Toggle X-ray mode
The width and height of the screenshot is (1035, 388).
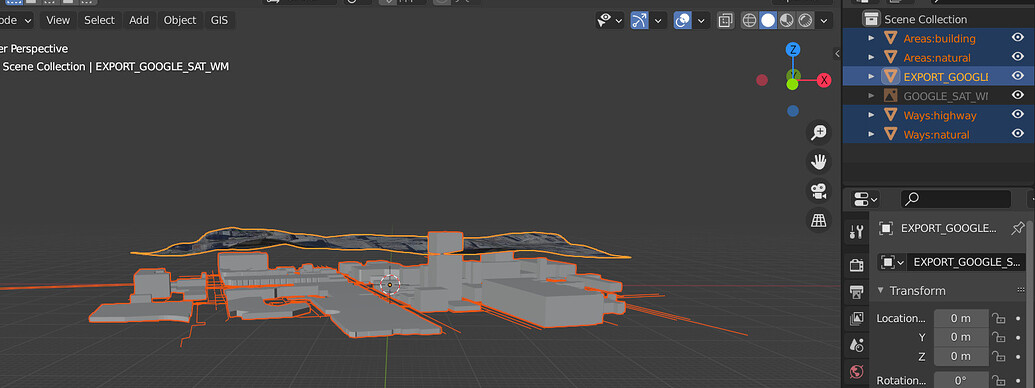point(725,20)
